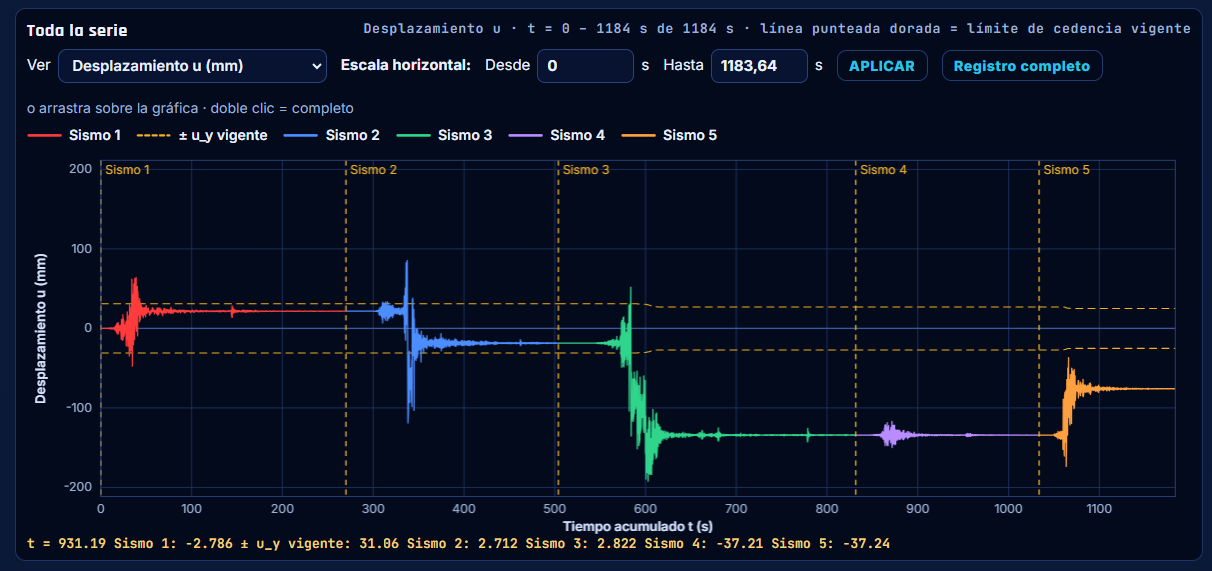
Task: Toggle ± u_y vigente legend entry
Action: click(x=202, y=135)
